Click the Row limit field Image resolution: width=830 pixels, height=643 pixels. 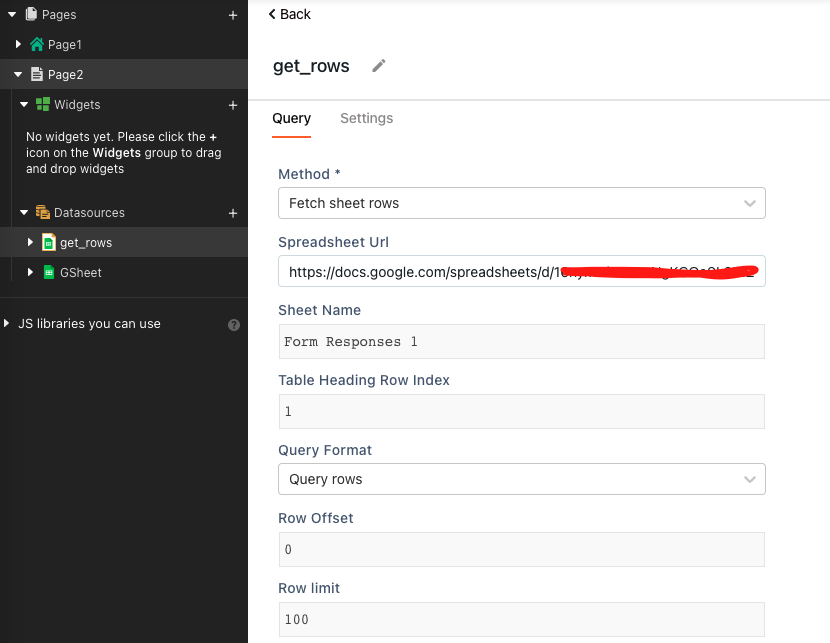(521, 619)
